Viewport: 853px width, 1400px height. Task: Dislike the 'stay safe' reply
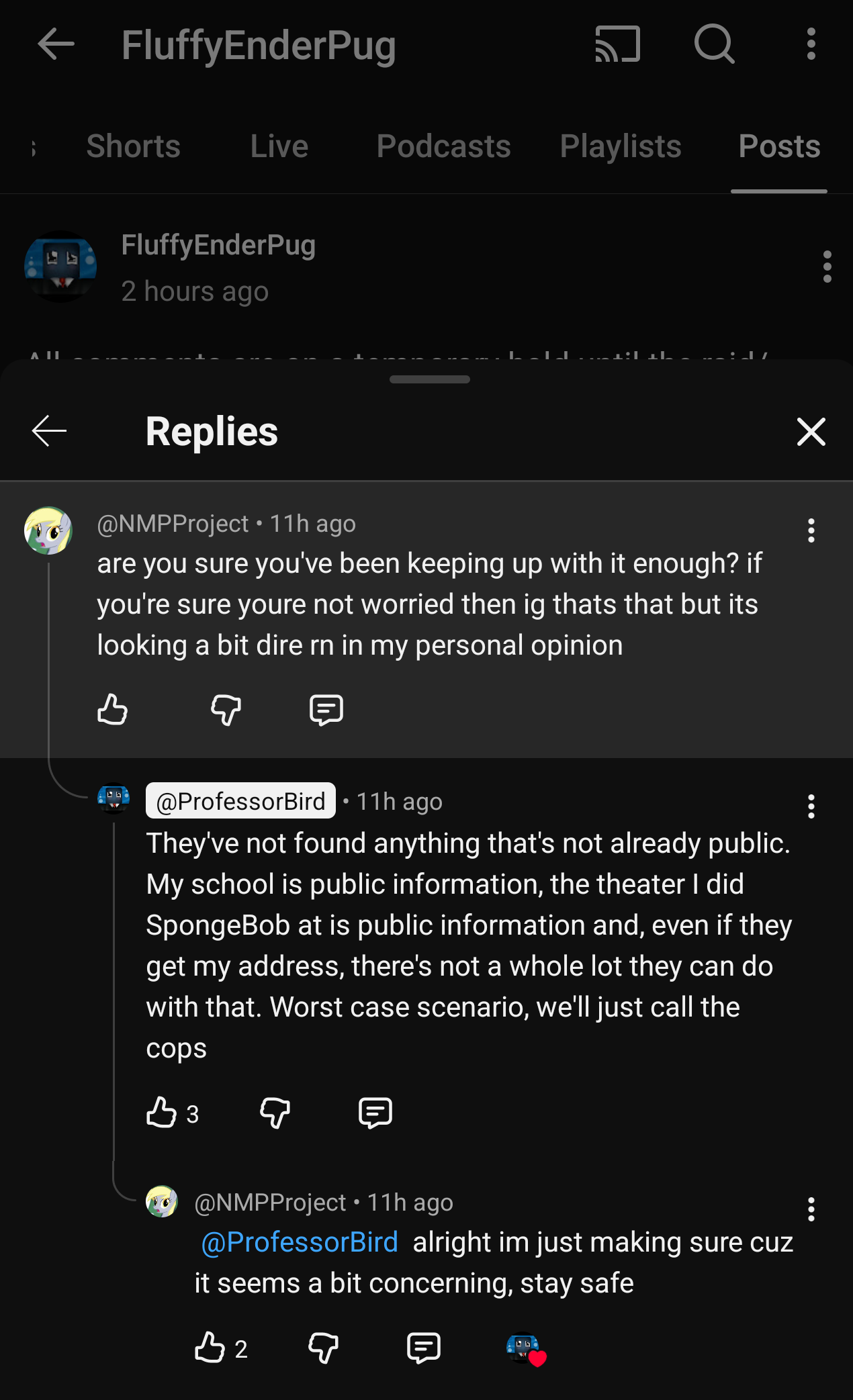coord(323,1348)
